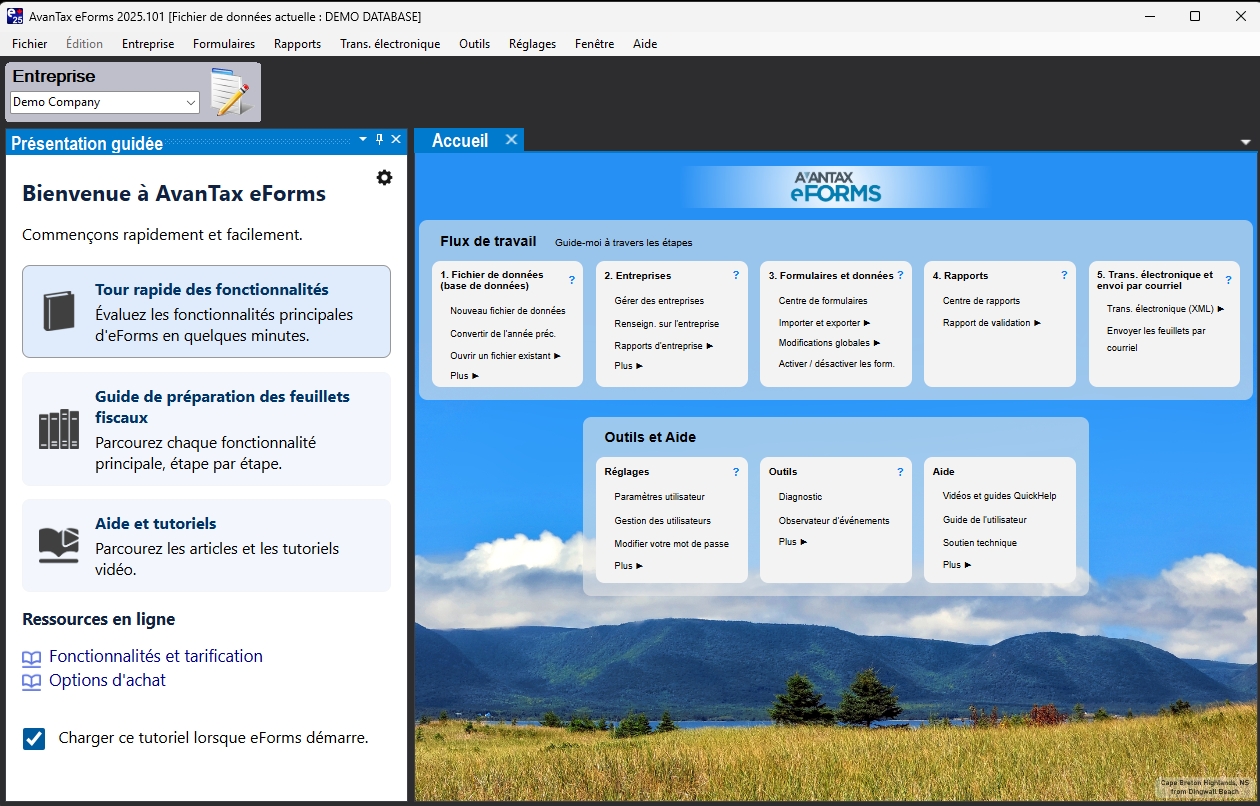Open help for Rapports card
The height and width of the screenshot is (806, 1260).
(x=1064, y=275)
